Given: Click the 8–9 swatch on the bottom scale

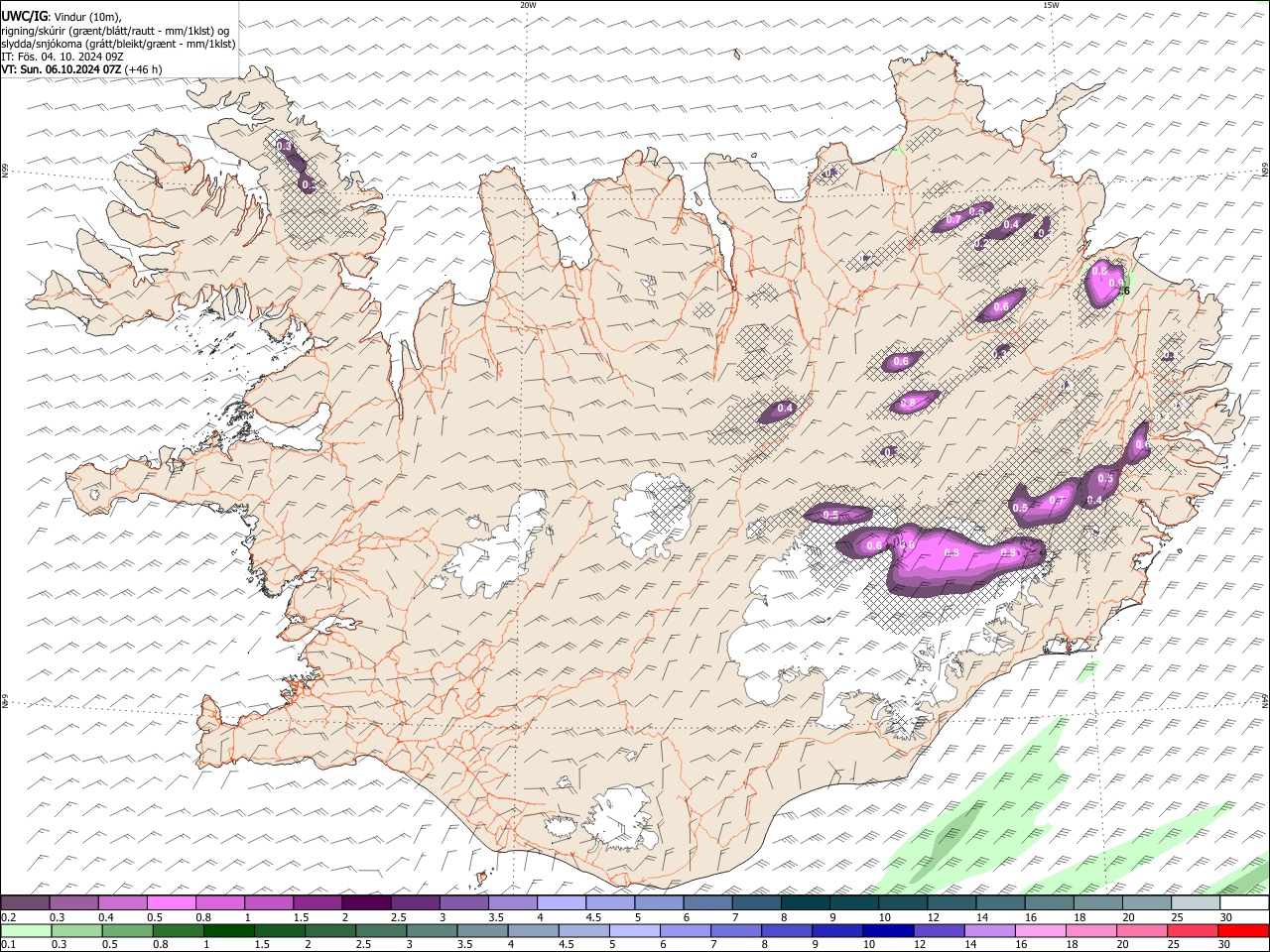Looking at the screenshot, I should click(x=788, y=930).
